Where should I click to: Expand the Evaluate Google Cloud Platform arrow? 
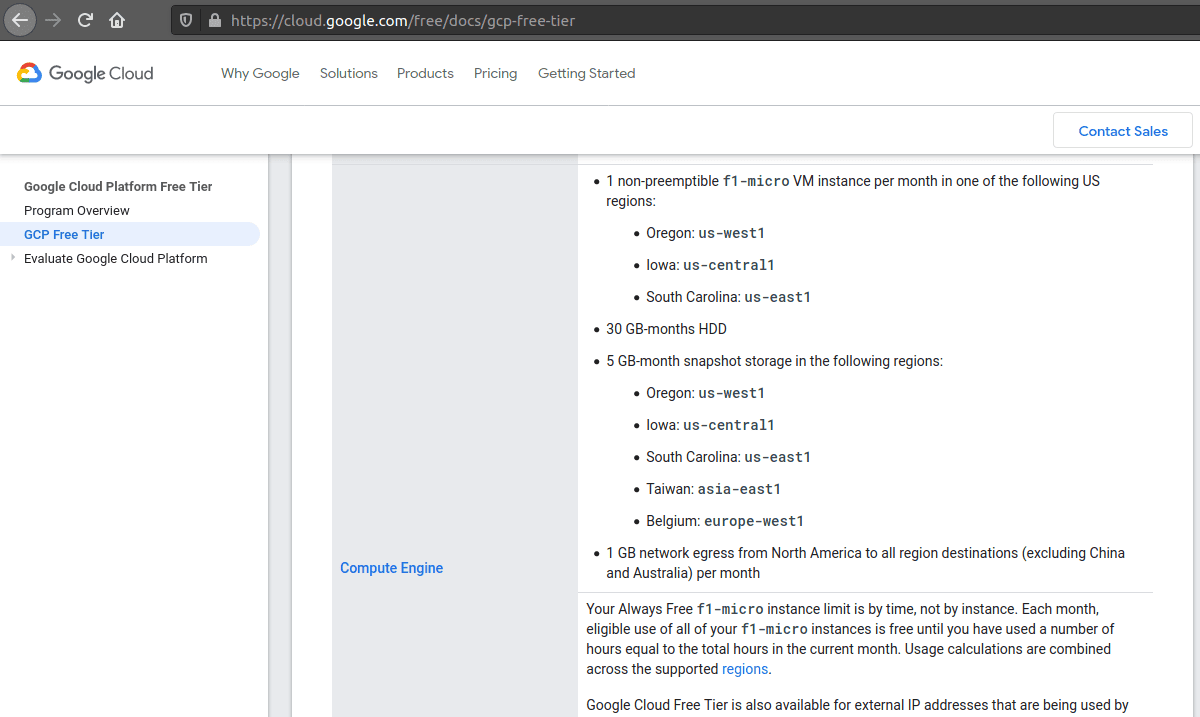13,258
